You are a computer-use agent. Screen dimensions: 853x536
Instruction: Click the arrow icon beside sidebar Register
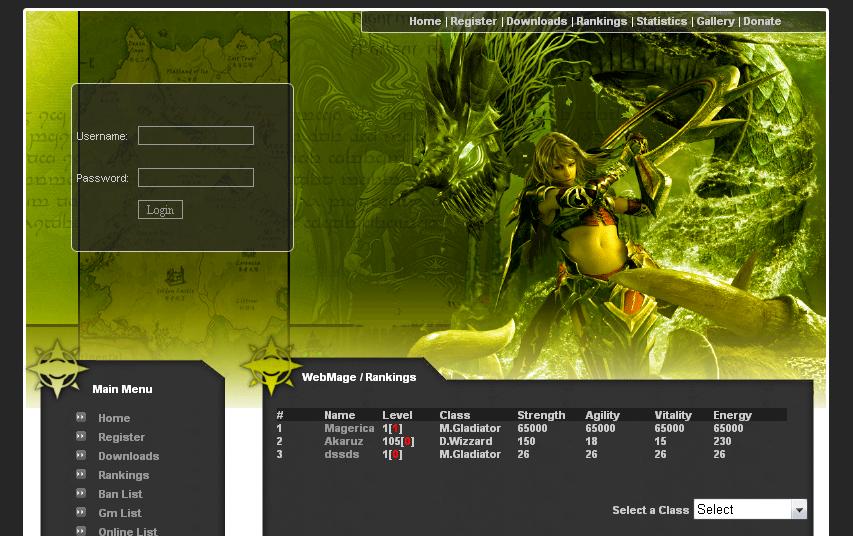pyautogui.click(x=81, y=436)
